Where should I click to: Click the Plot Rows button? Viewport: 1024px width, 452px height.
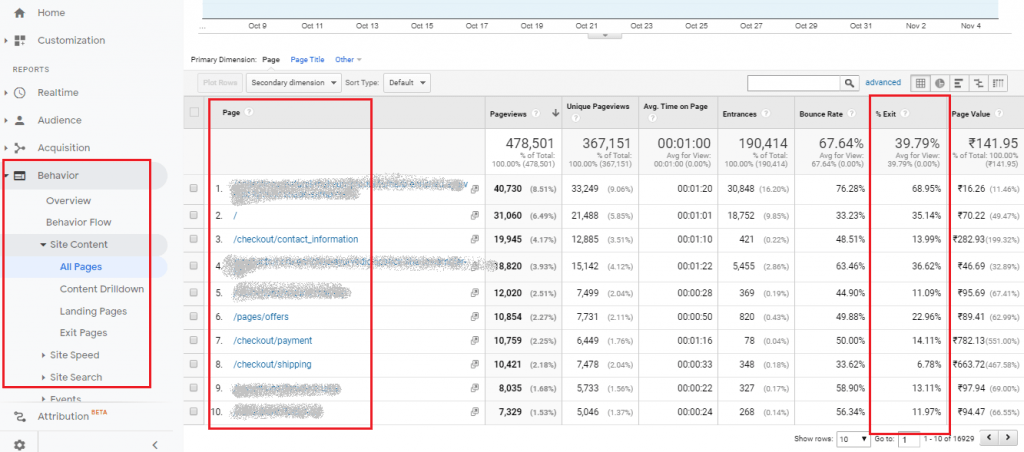[x=220, y=83]
